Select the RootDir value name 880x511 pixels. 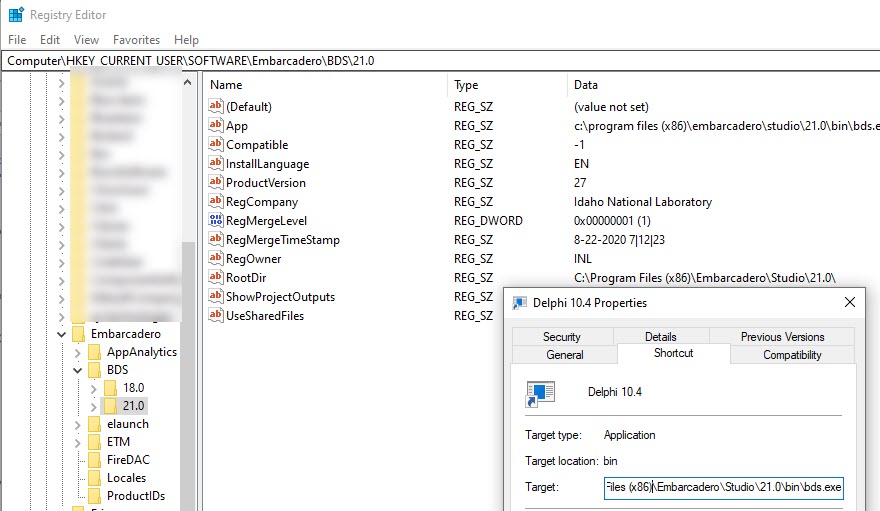coord(246,278)
